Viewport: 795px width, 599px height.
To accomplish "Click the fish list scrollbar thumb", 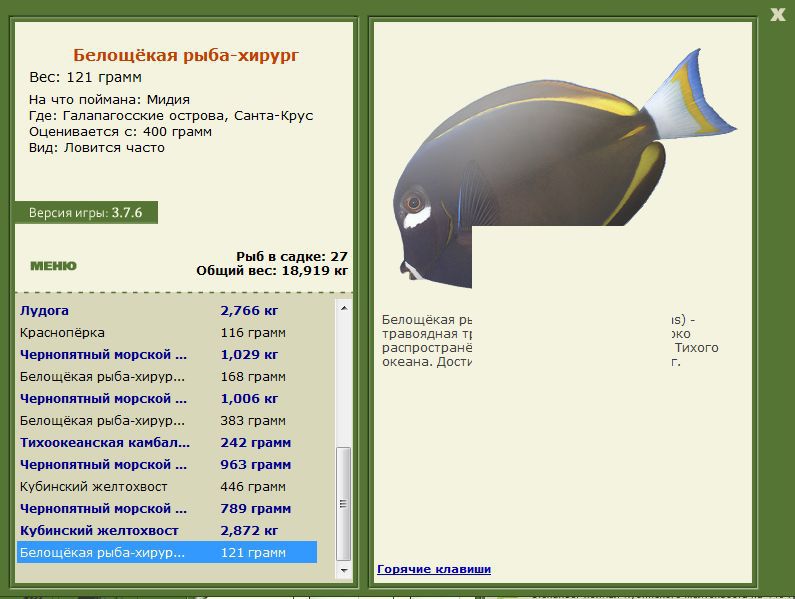I will tap(344, 504).
